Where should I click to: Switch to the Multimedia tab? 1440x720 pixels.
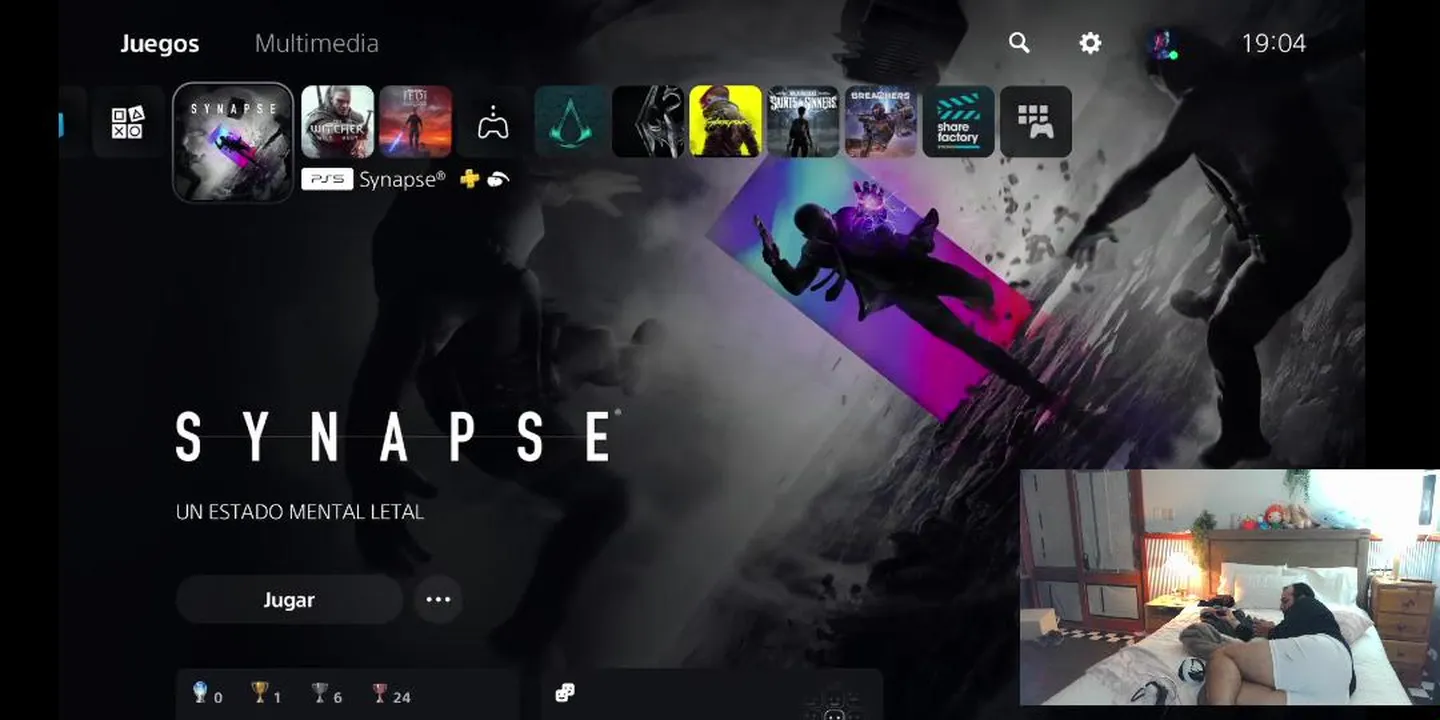[x=317, y=44]
